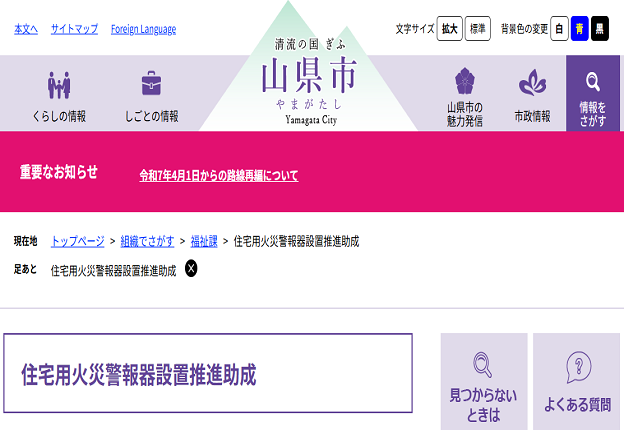Open 令和7年4月1日からの路線再編について notice
The height and width of the screenshot is (430, 624).
218,175
